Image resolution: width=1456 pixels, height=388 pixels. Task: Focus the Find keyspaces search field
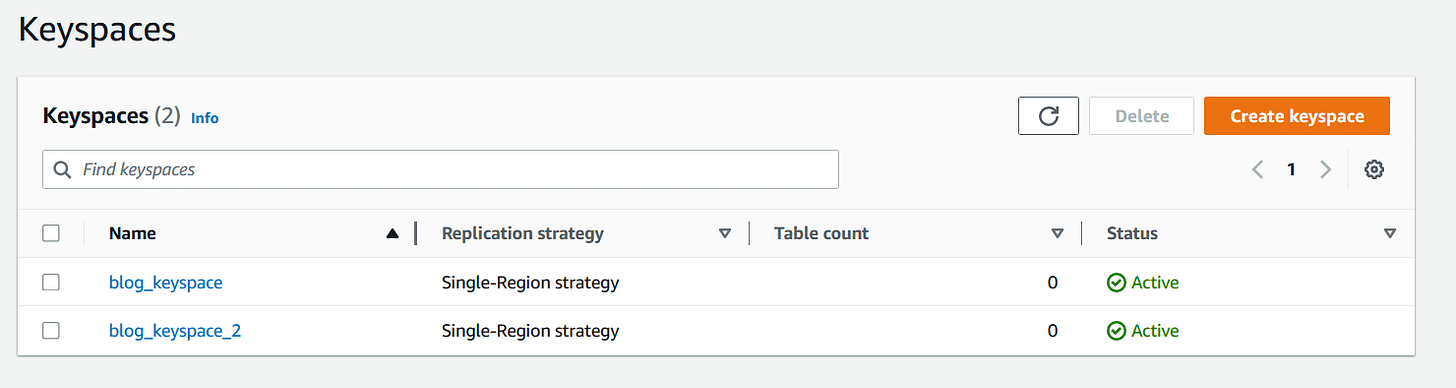pos(440,170)
